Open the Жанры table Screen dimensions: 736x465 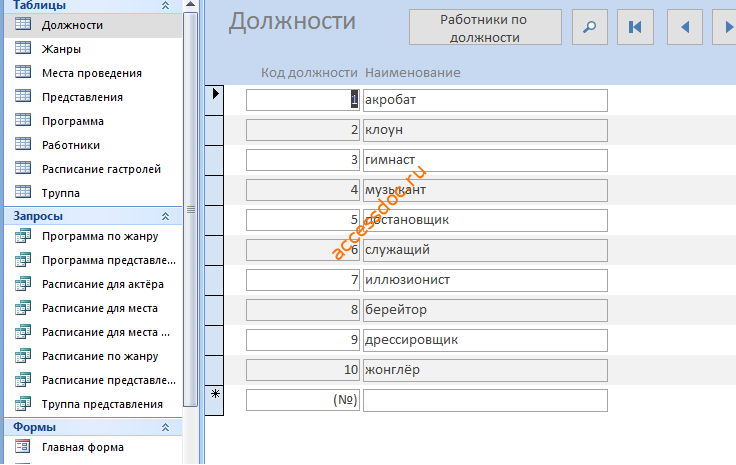(61, 49)
